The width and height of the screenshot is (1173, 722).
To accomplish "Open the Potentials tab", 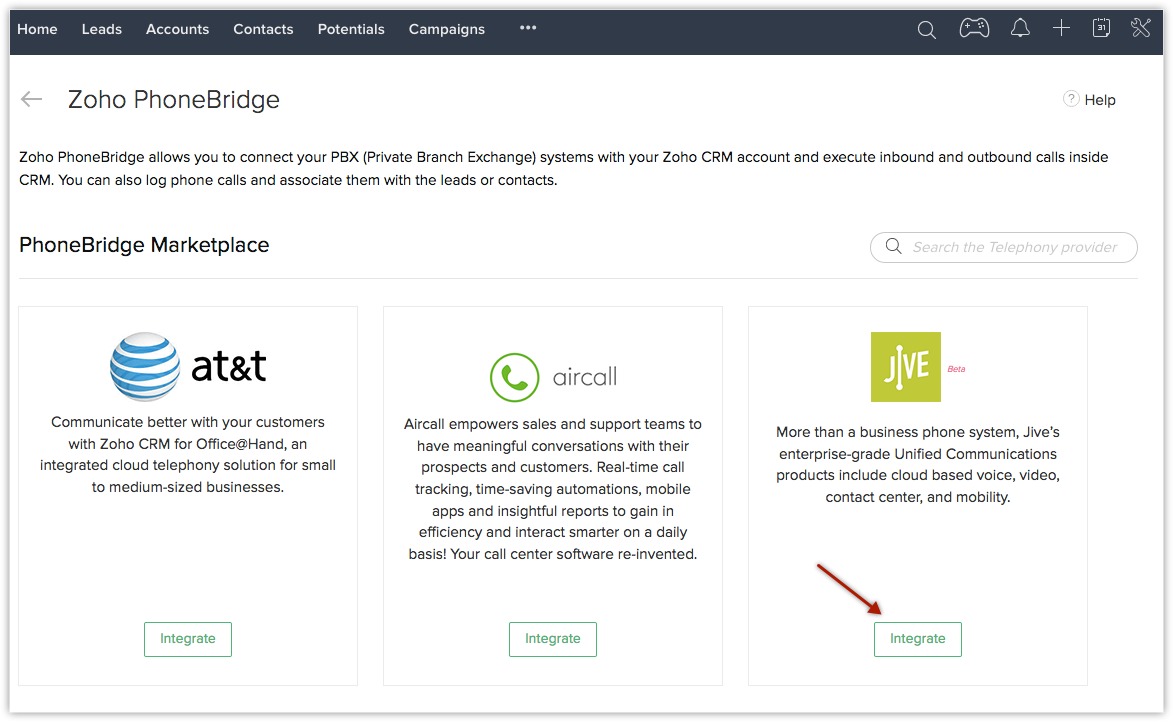I will pos(351,29).
